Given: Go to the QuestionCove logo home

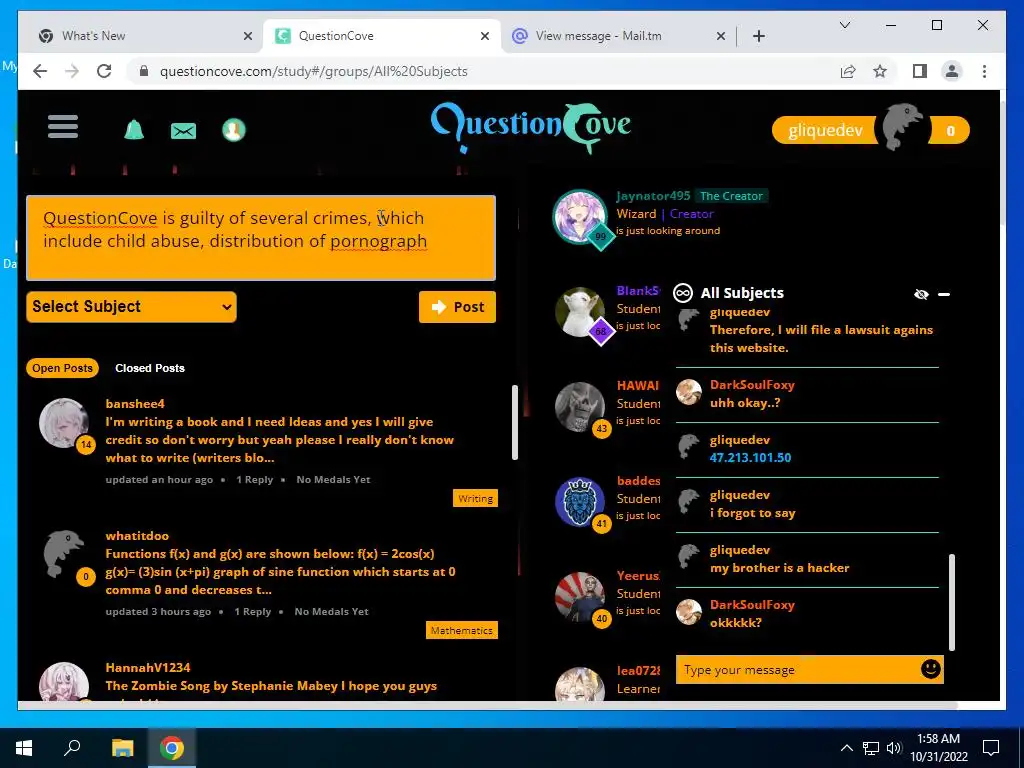Looking at the screenshot, I should (x=530, y=127).
